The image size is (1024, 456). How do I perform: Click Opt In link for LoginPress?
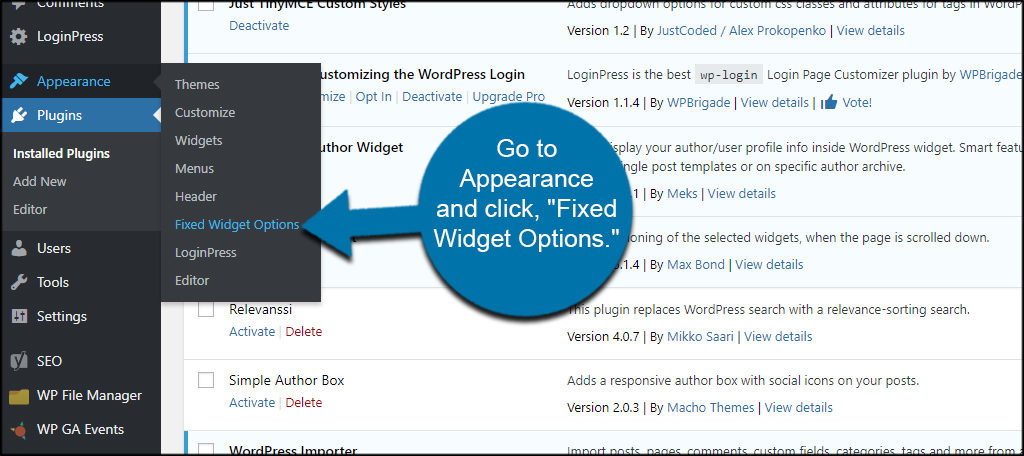pos(374,97)
